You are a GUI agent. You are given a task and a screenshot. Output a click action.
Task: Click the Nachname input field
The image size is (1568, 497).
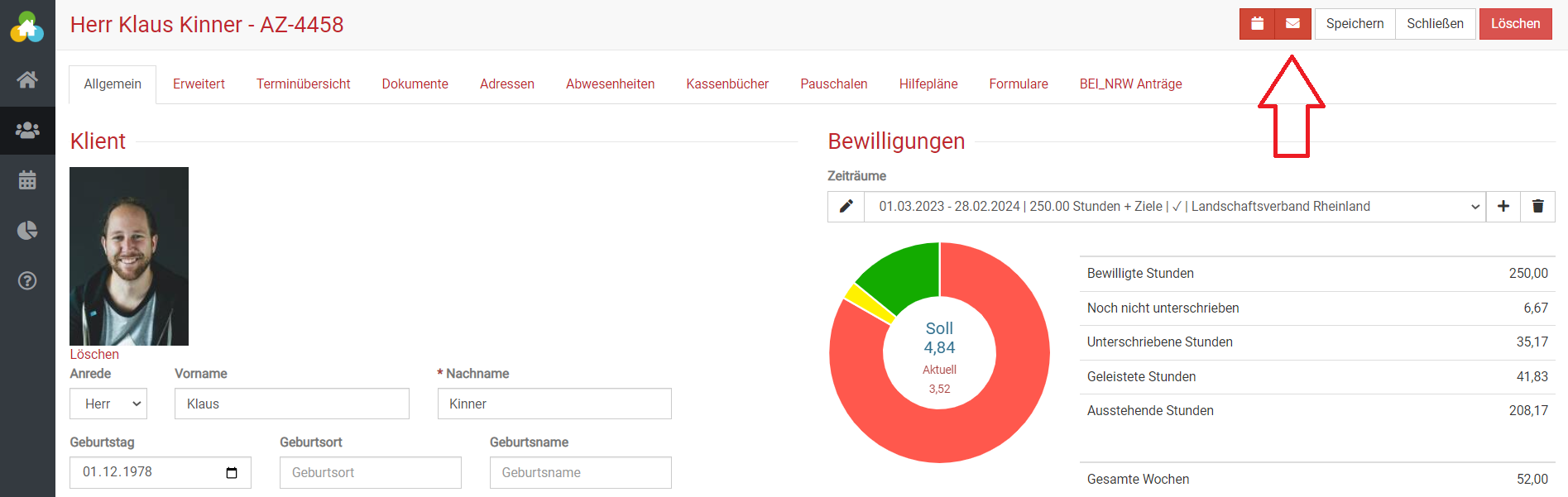coord(554,404)
